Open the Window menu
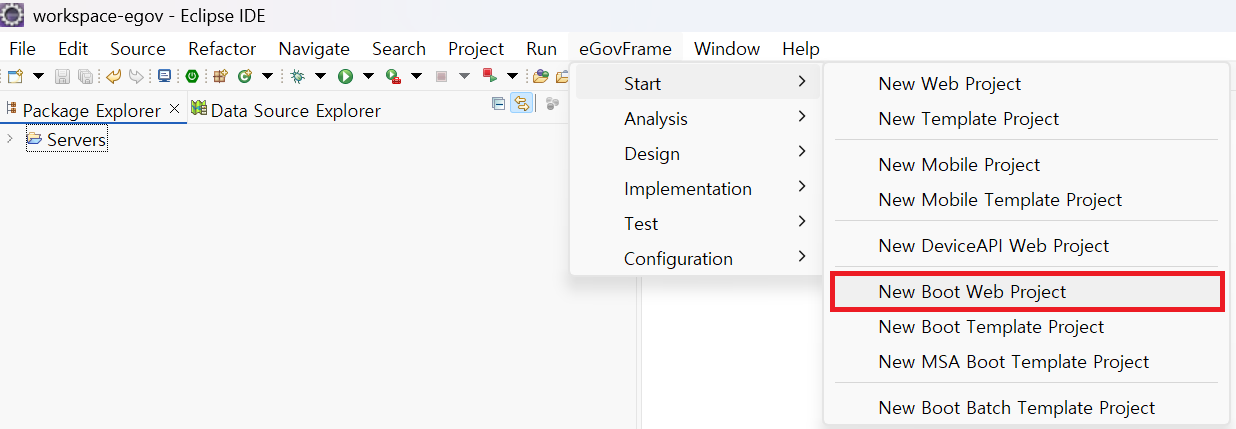The image size is (1236, 429). pos(726,49)
